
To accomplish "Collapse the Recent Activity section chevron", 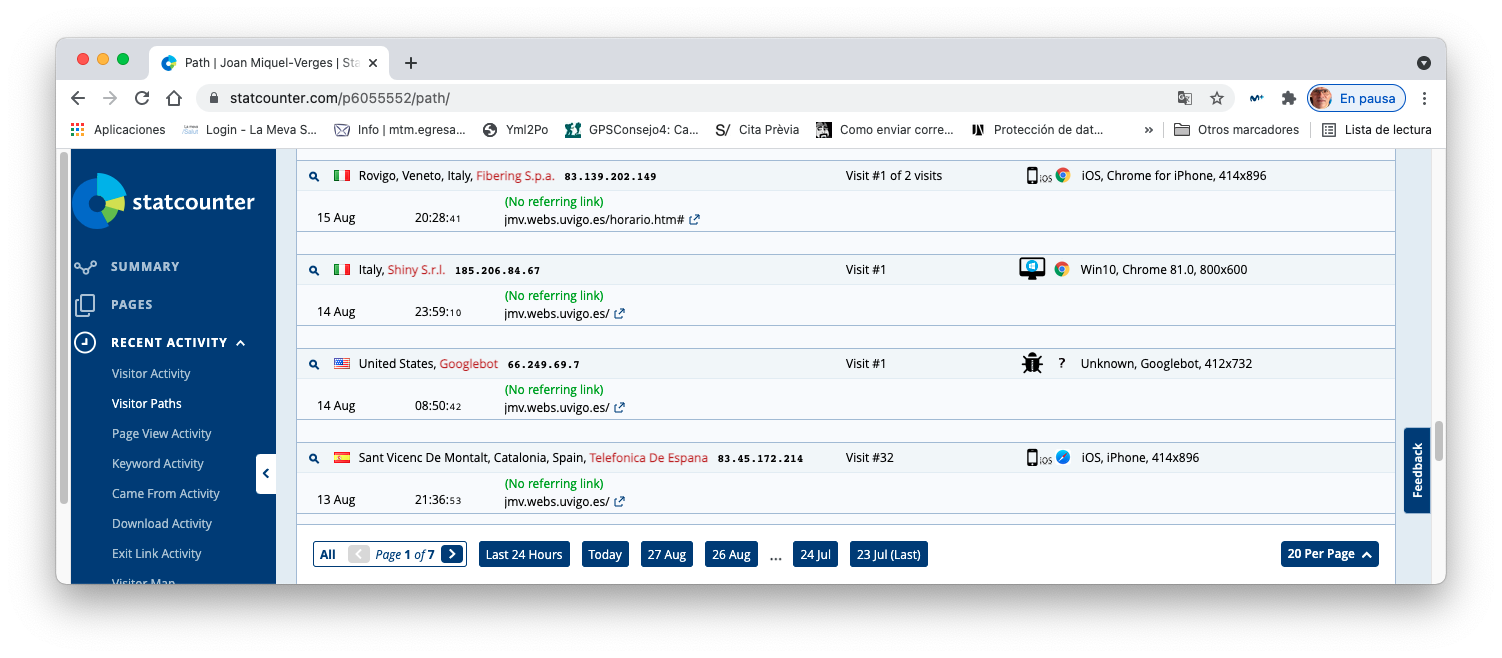I will click(x=241, y=343).
